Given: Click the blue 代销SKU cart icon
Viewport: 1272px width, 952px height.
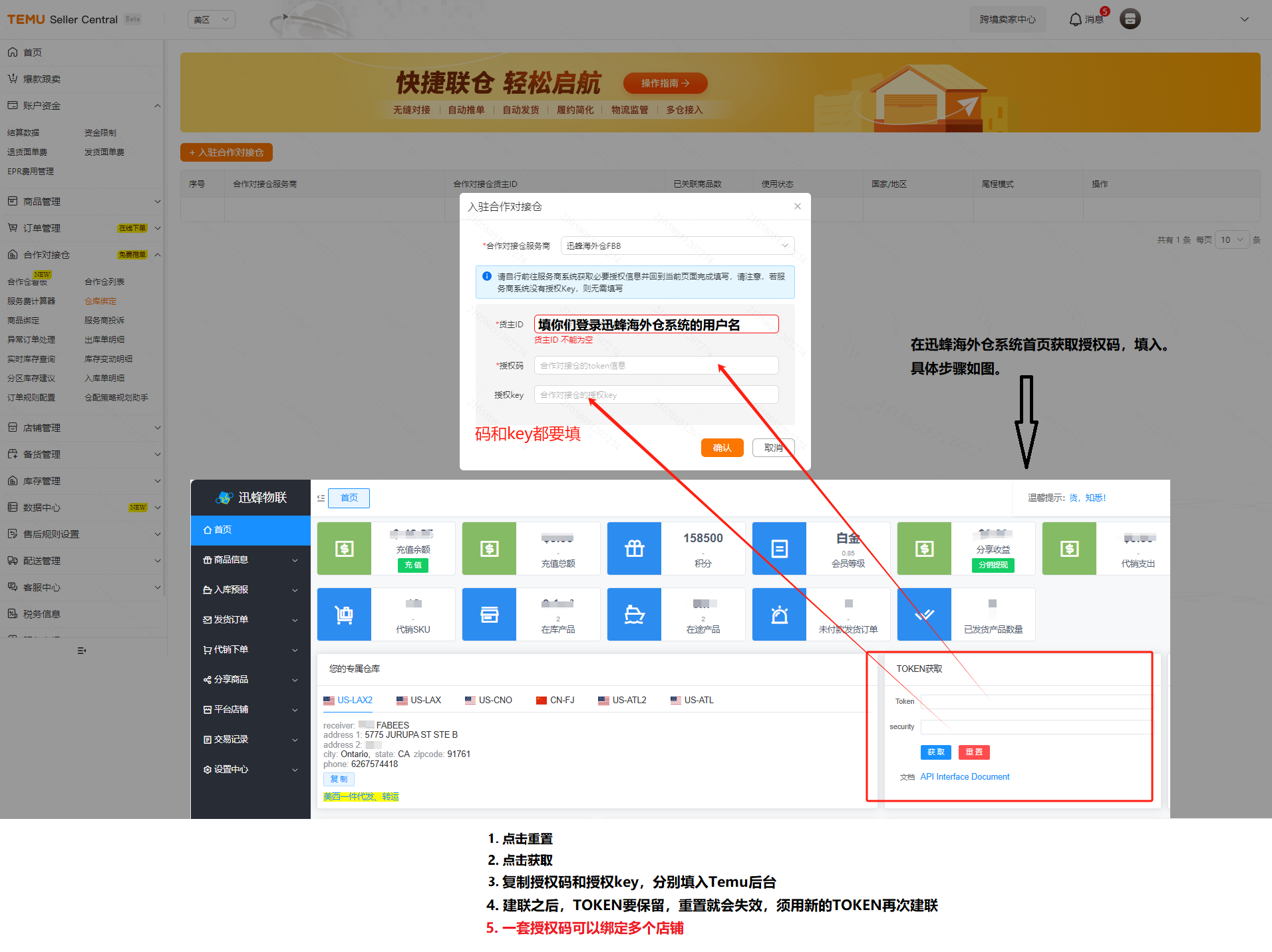Looking at the screenshot, I should click(x=344, y=614).
